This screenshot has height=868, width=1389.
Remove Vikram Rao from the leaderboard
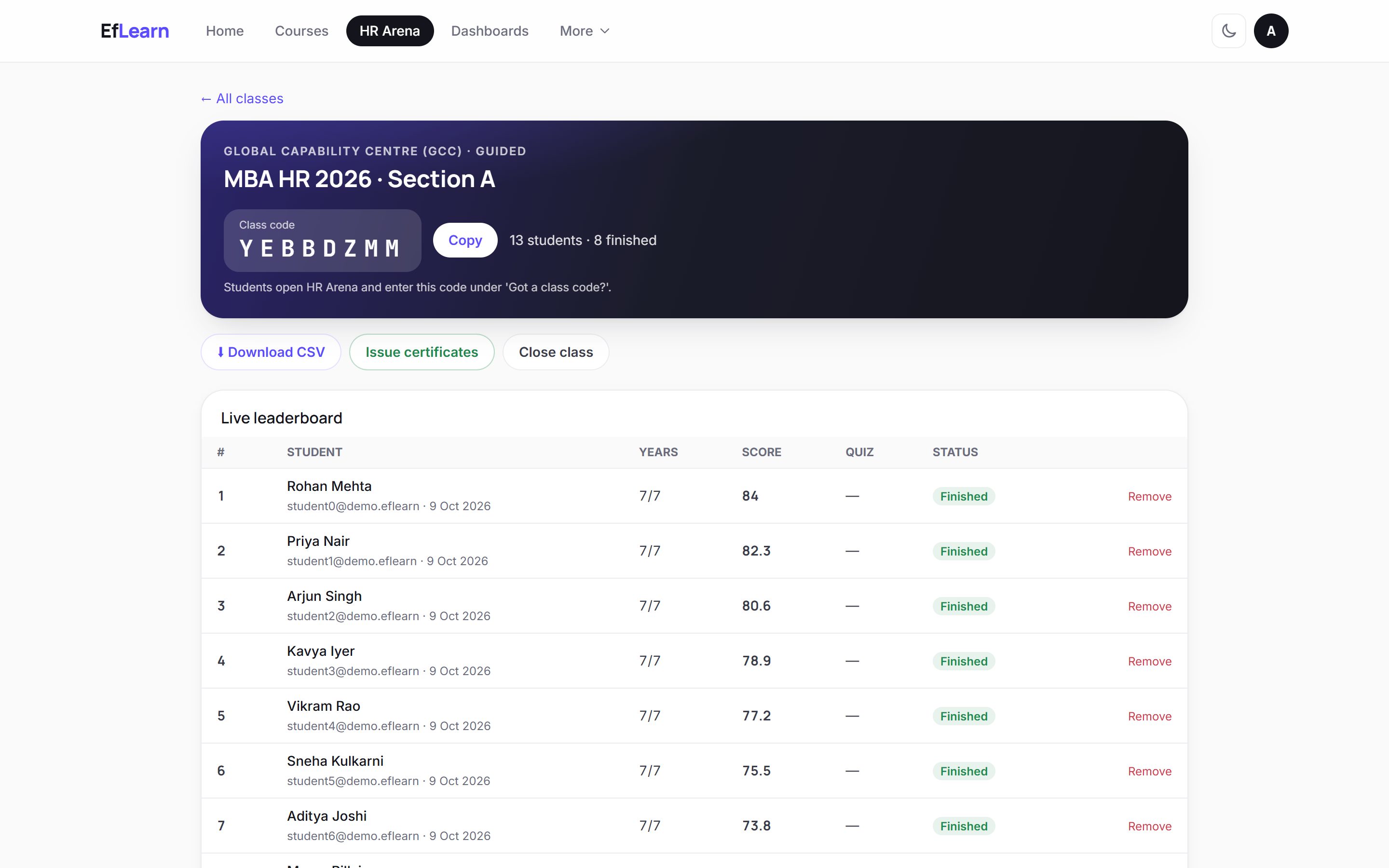[x=1150, y=717]
